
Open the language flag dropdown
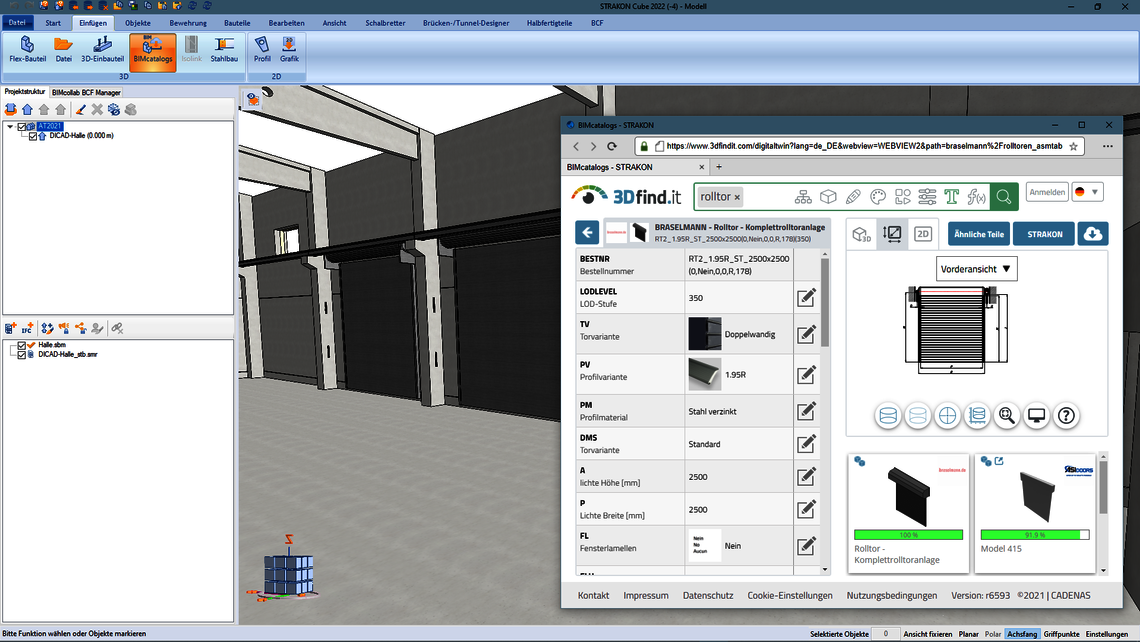(1088, 192)
